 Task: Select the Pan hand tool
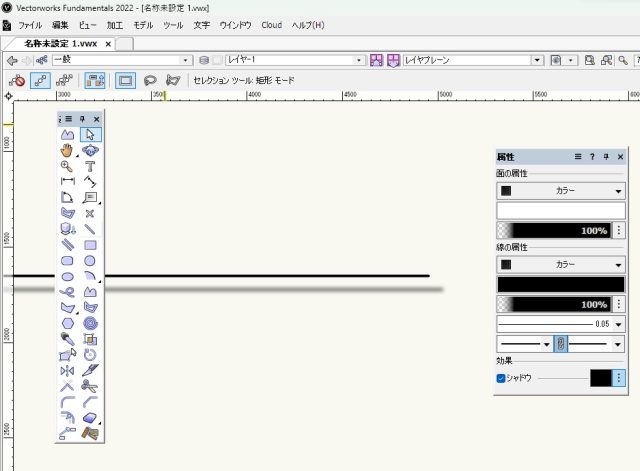click(x=68, y=150)
